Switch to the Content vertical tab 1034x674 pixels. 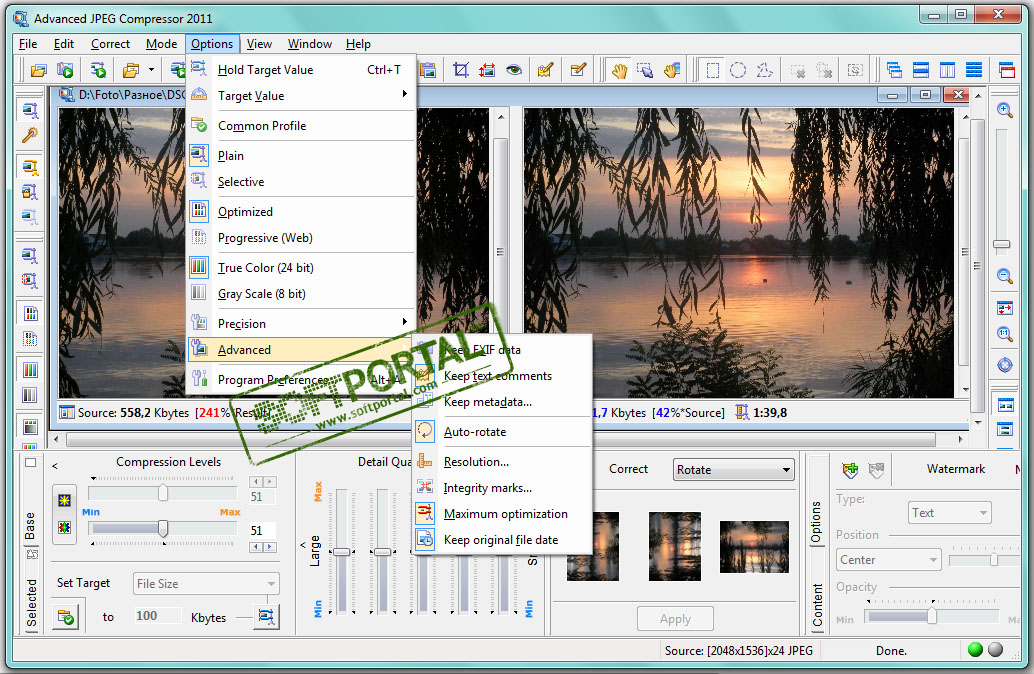(818, 605)
